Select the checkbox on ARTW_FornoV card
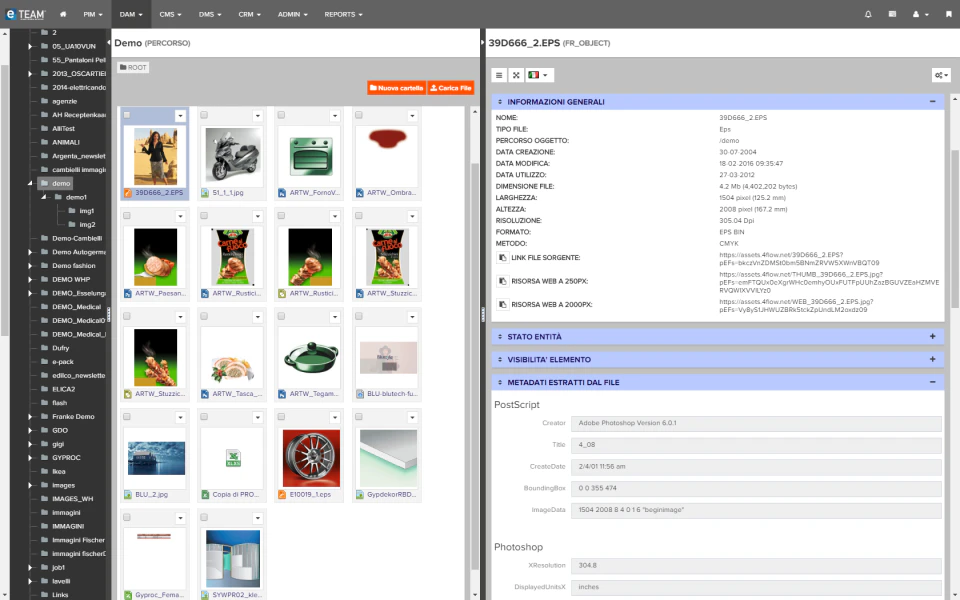This screenshot has width=960, height=600. 282,115
